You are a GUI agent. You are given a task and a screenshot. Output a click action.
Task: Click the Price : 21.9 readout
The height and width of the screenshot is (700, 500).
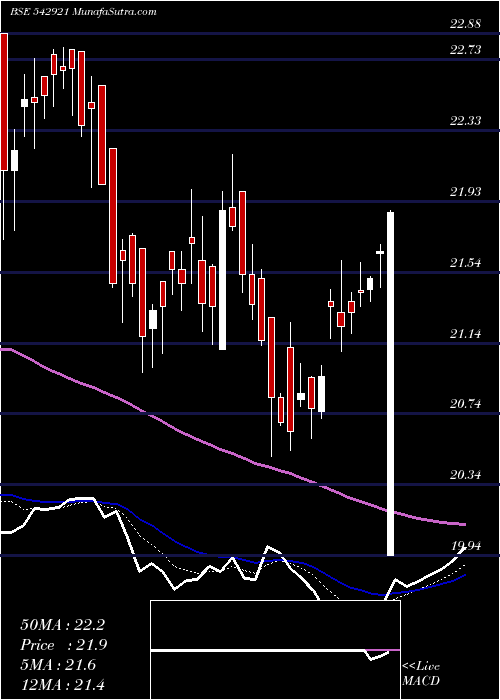(63, 645)
